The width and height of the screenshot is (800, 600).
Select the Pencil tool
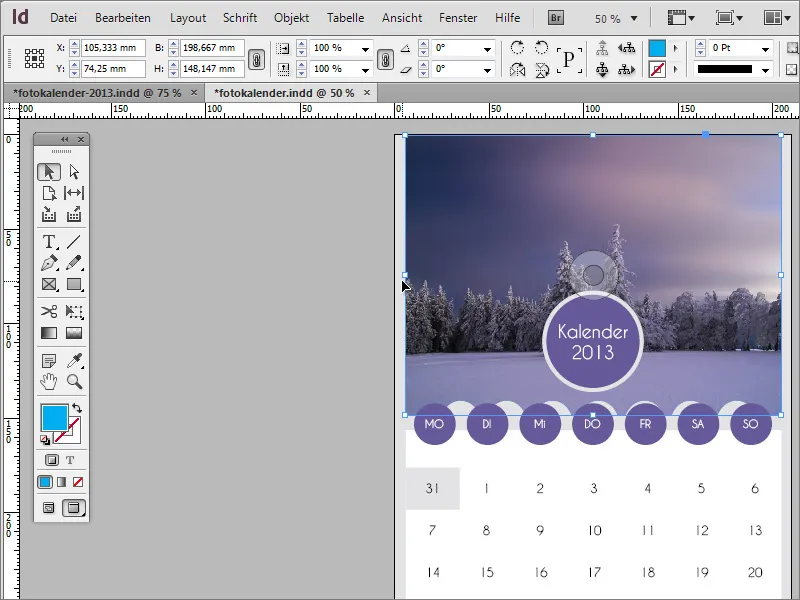(74, 263)
